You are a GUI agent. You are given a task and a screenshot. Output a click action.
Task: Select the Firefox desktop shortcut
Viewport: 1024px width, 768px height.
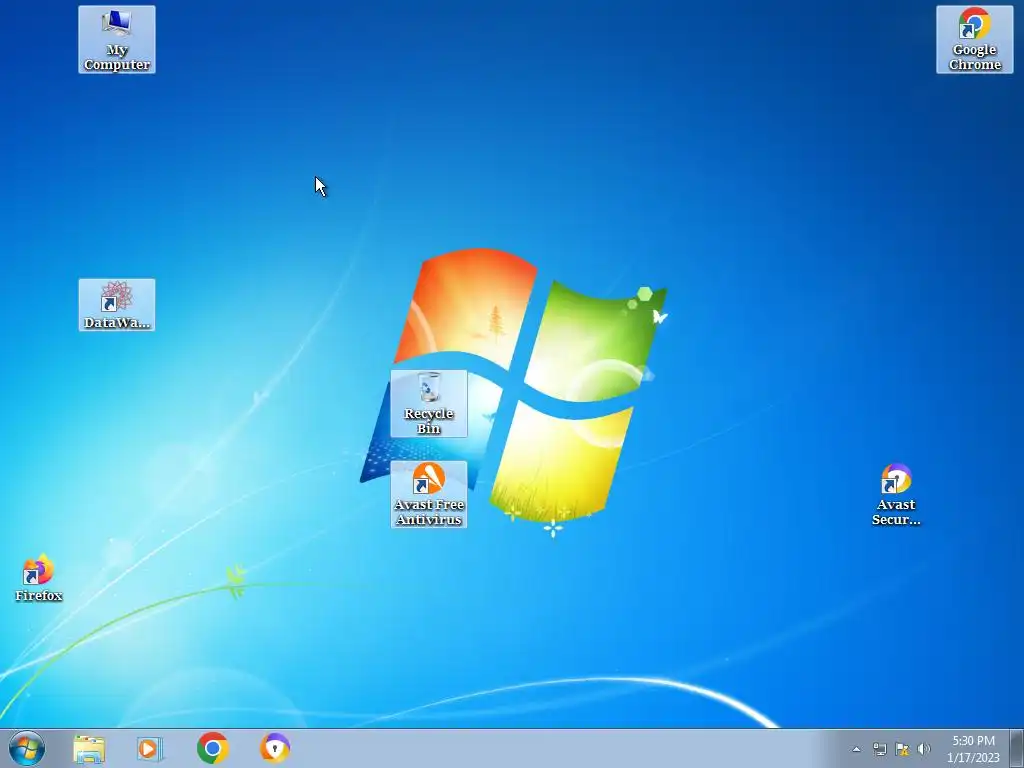(39, 578)
